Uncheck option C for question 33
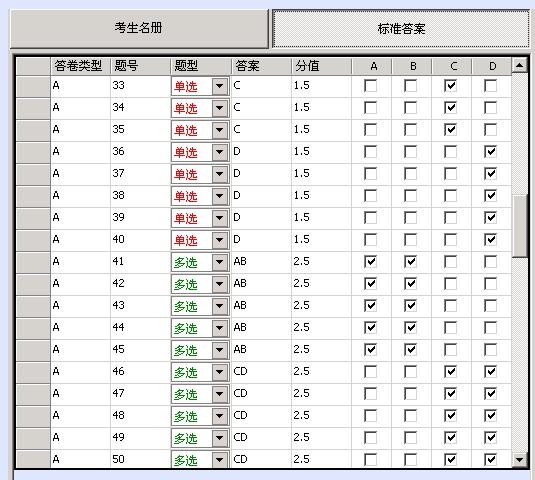 tap(450, 86)
